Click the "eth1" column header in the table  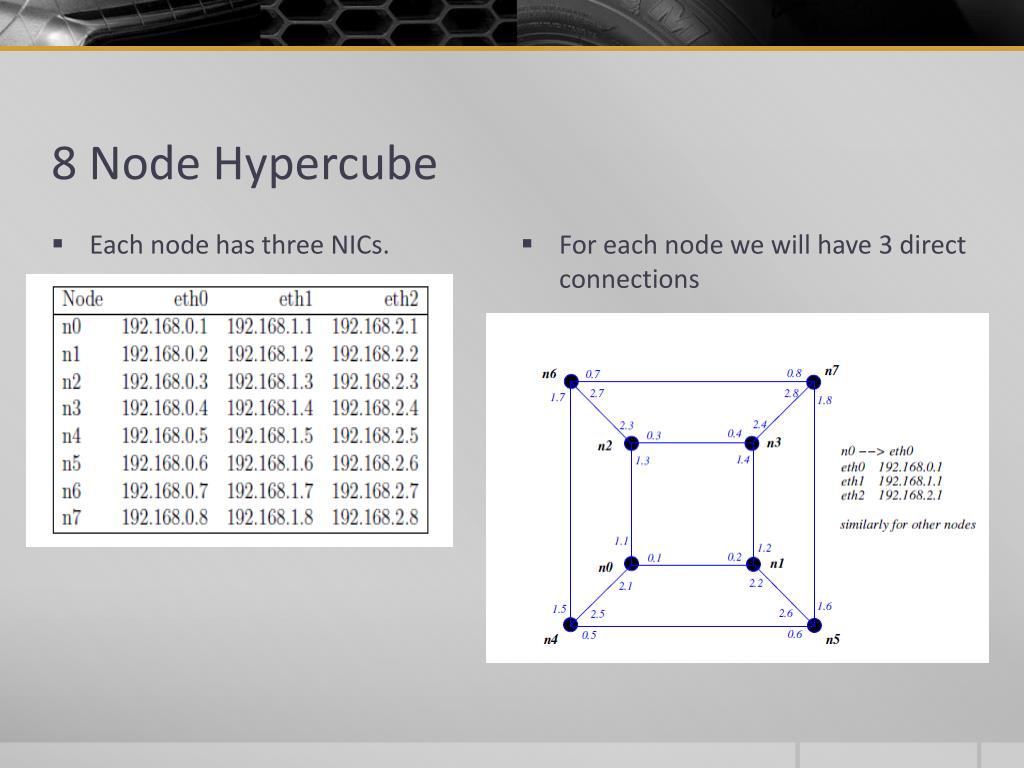[x=296, y=299]
